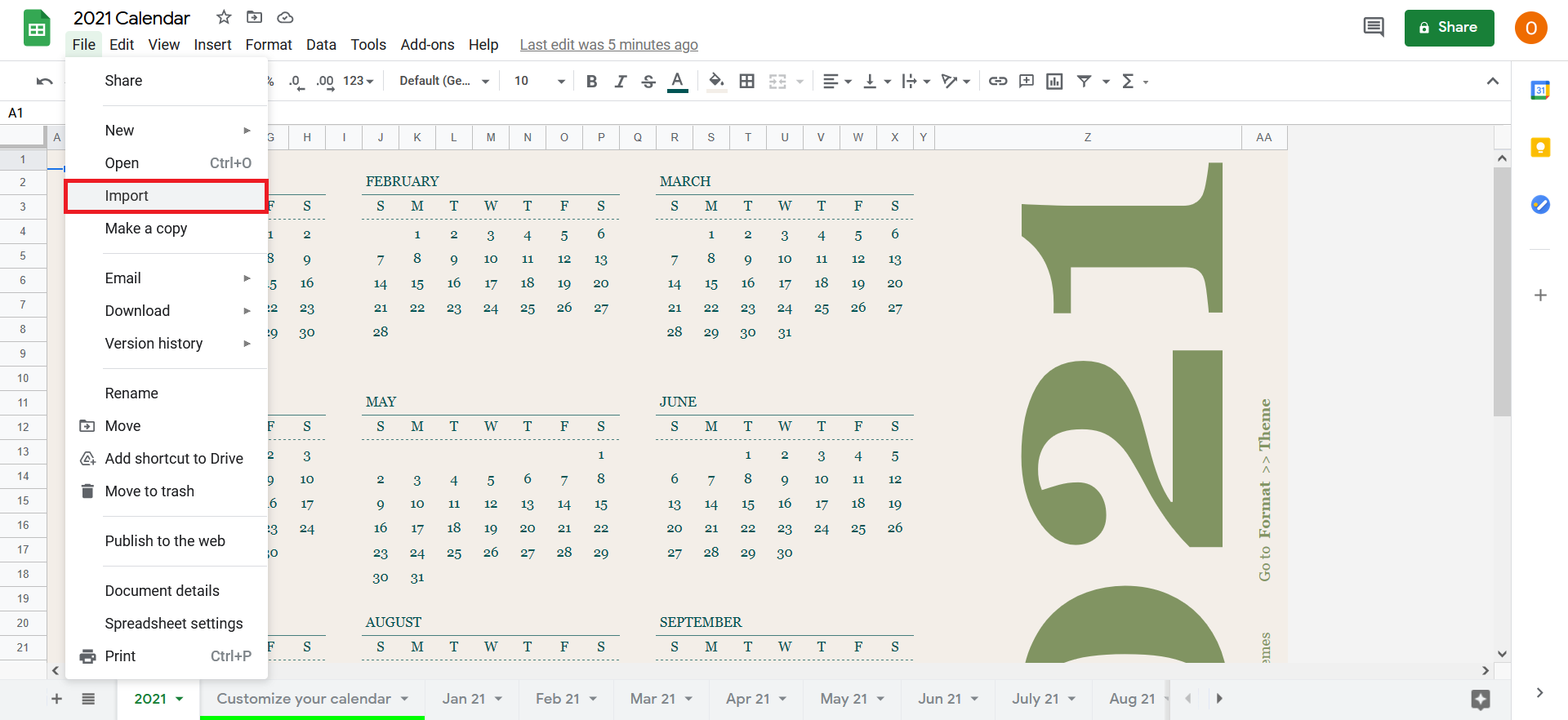Image resolution: width=1568 pixels, height=720 pixels.
Task: Star the 2021 Calendar document
Action: [224, 17]
